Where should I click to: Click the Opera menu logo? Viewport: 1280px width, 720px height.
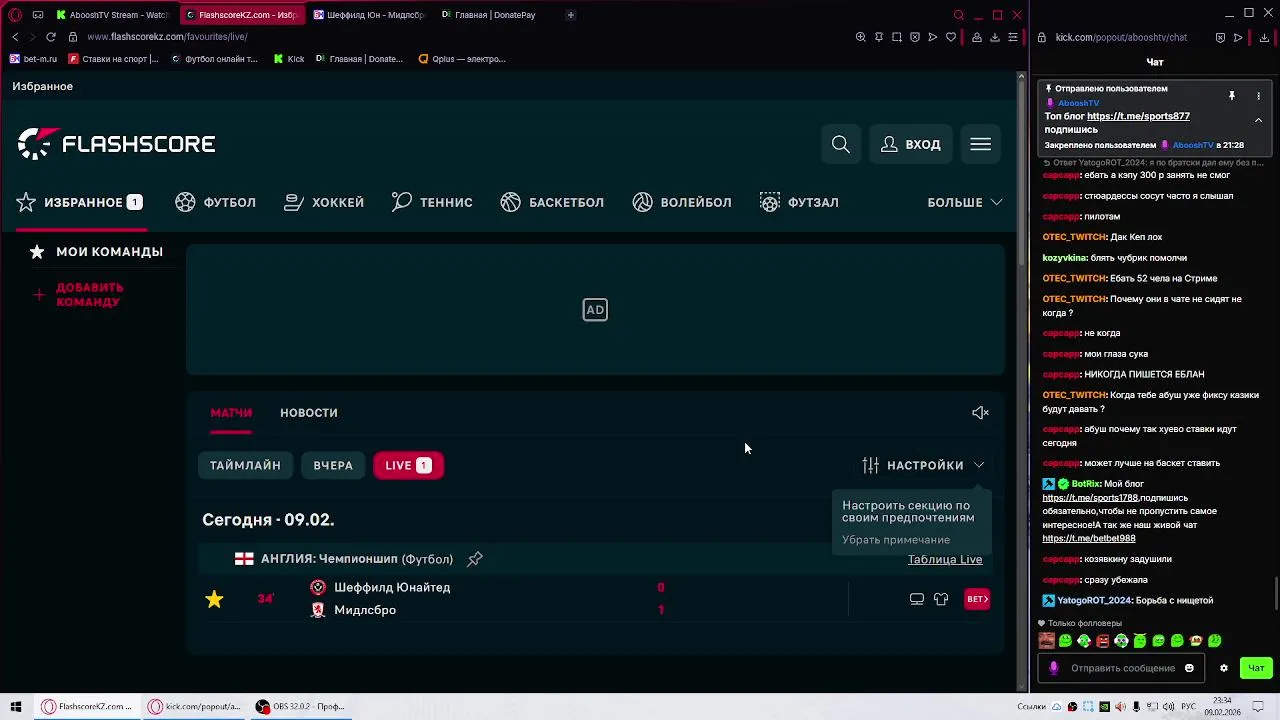[x=14, y=15]
